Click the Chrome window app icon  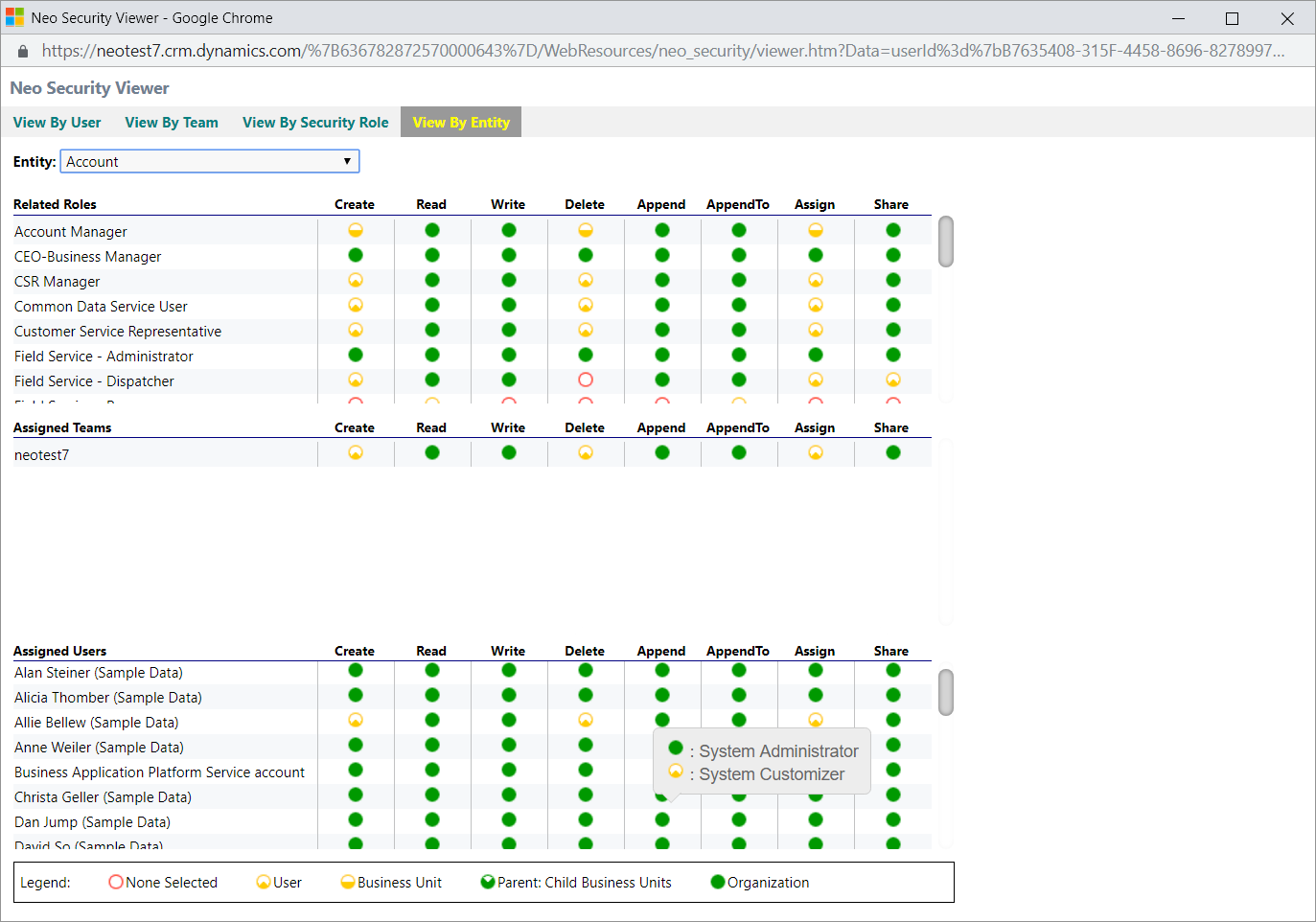tap(14, 17)
